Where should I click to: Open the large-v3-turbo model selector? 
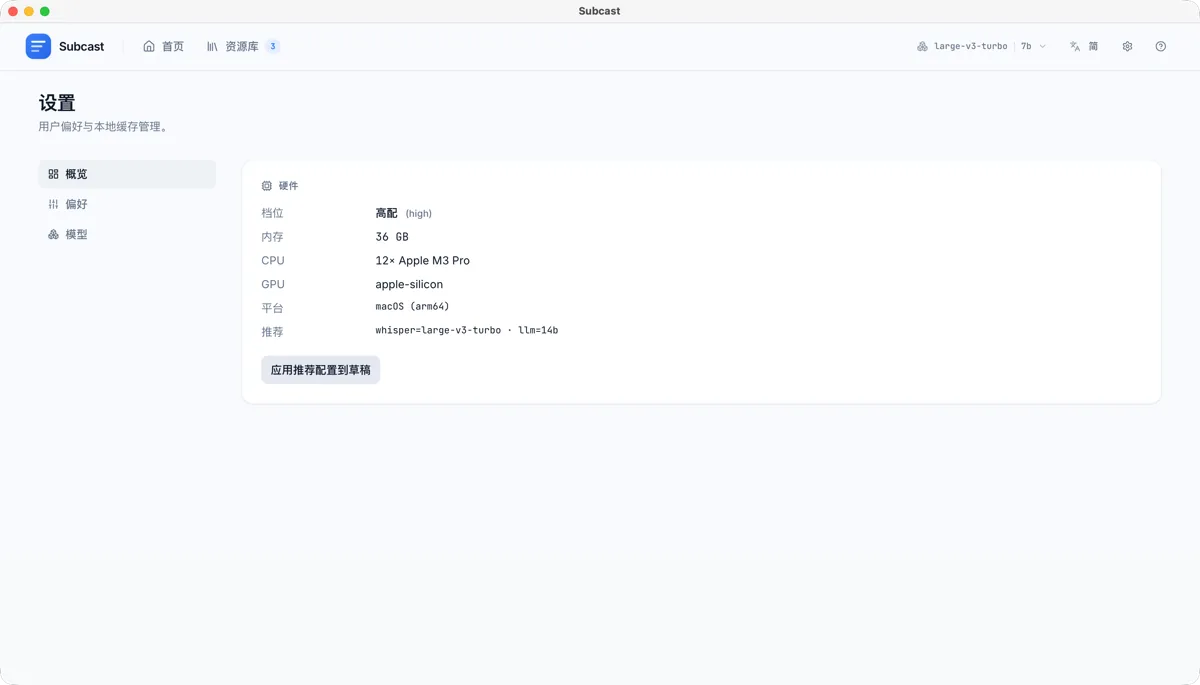click(970, 46)
